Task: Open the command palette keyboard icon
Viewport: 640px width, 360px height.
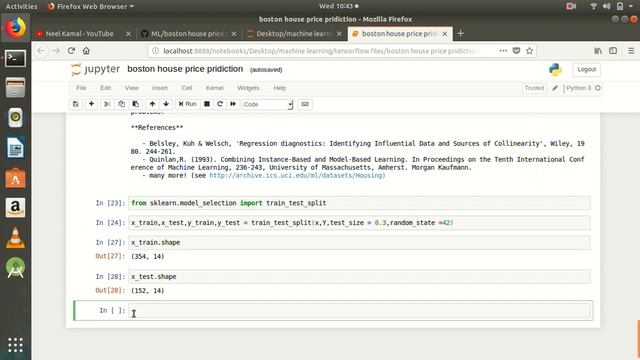Action: pyautogui.click(x=305, y=104)
